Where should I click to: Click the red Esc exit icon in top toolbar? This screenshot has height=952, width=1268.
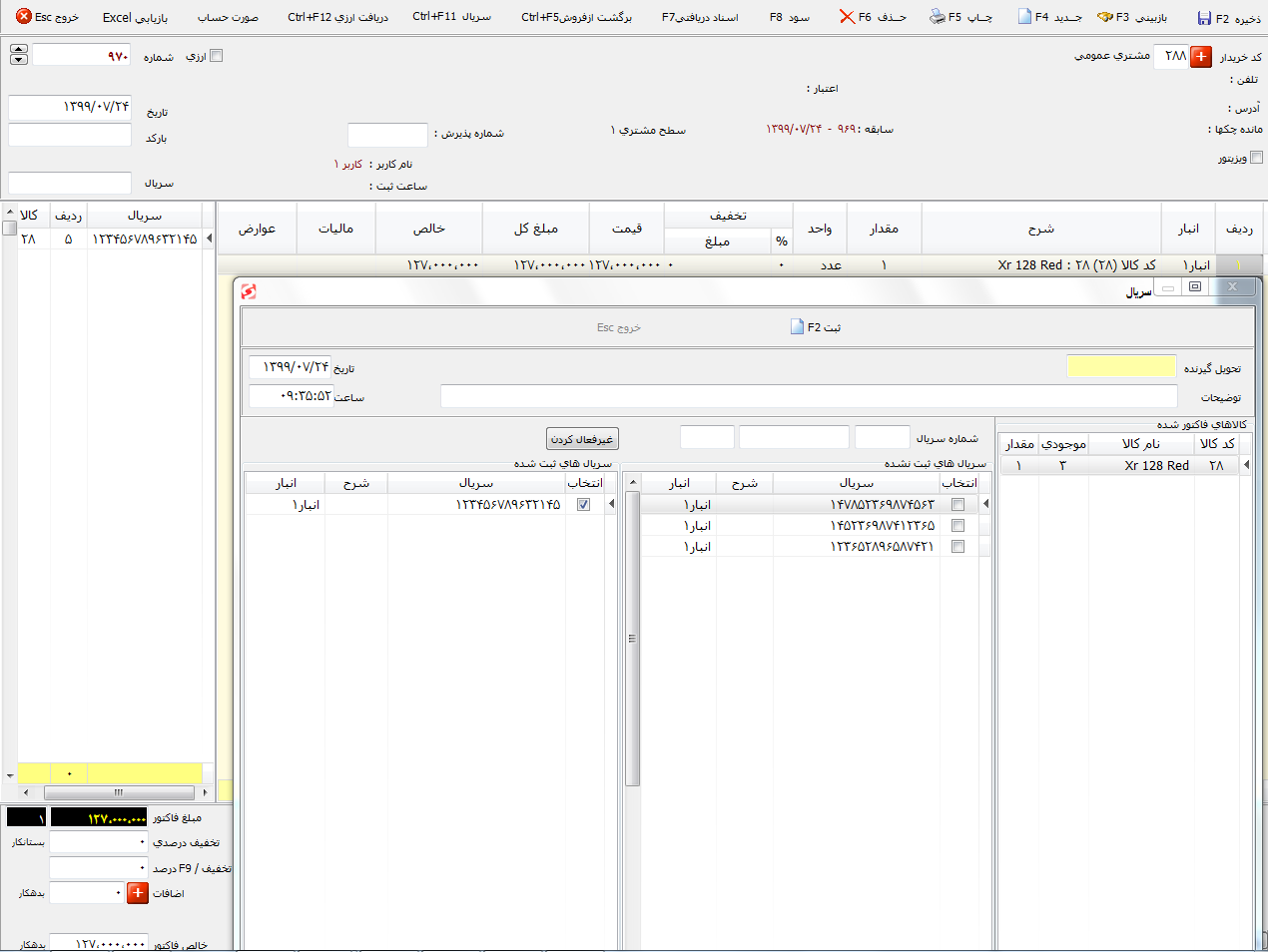click(24, 17)
